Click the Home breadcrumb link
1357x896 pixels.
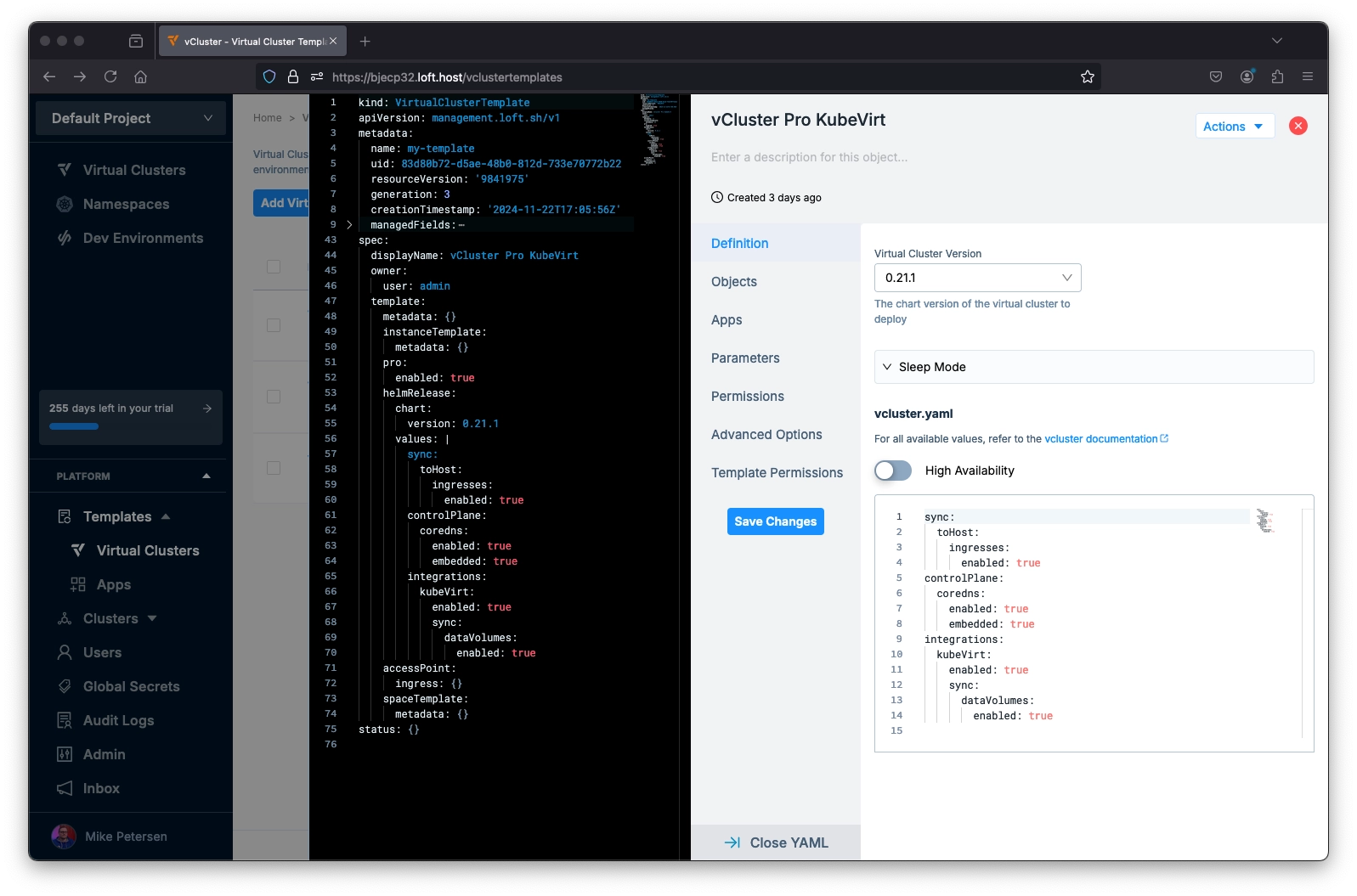[x=267, y=118]
